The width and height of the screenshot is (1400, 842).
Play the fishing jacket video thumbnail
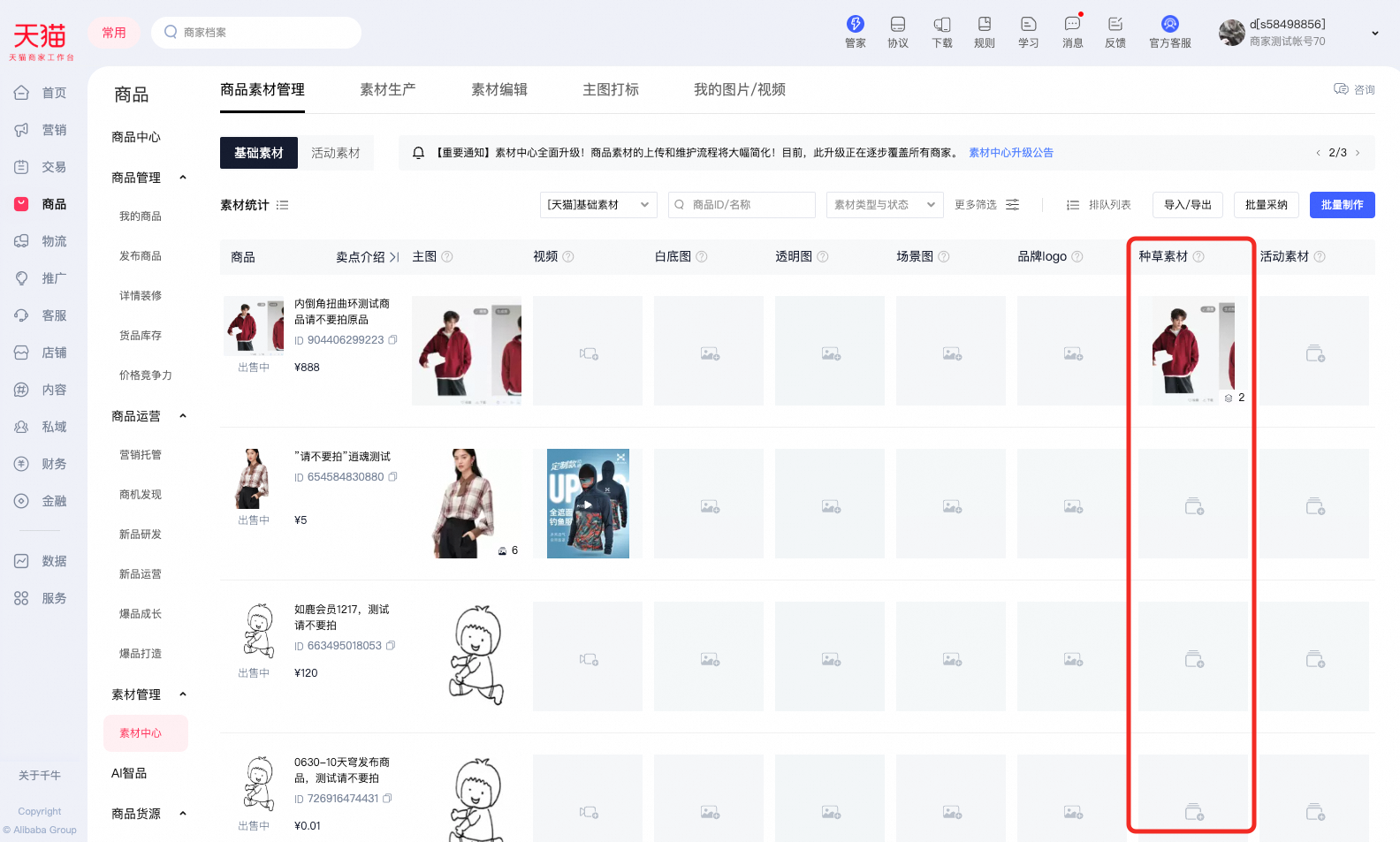(588, 504)
